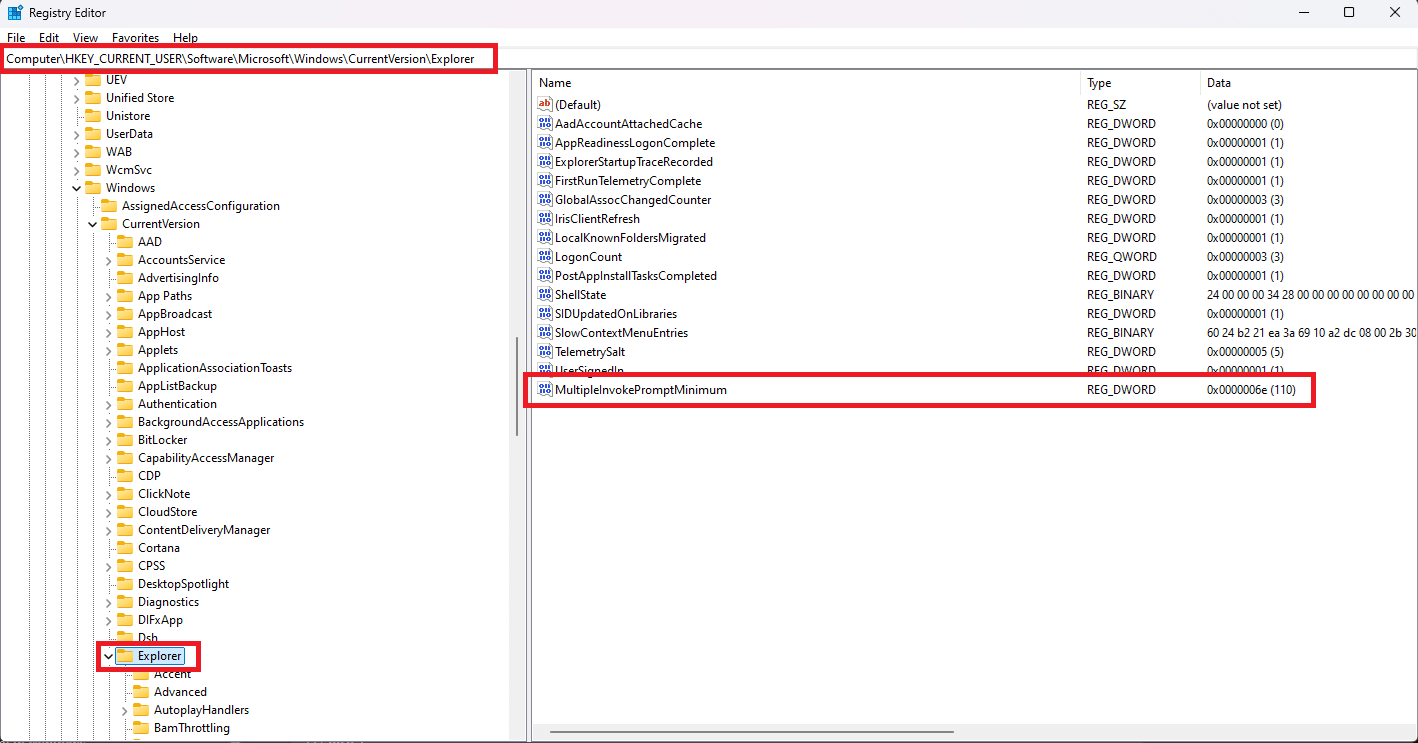
Task: Select the AssignedAccessConfiguration key label
Action: point(201,206)
